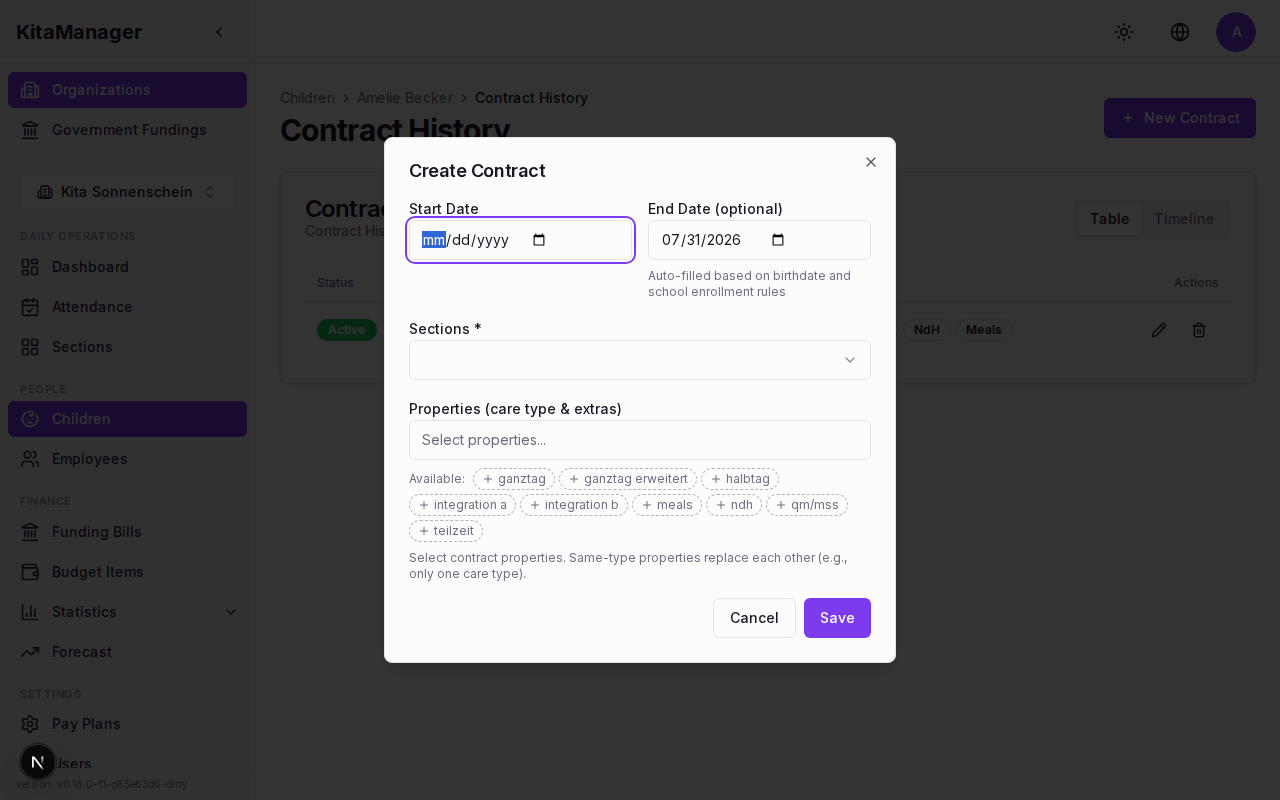
Task: Open the Forecast section
Action: pos(81,652)
